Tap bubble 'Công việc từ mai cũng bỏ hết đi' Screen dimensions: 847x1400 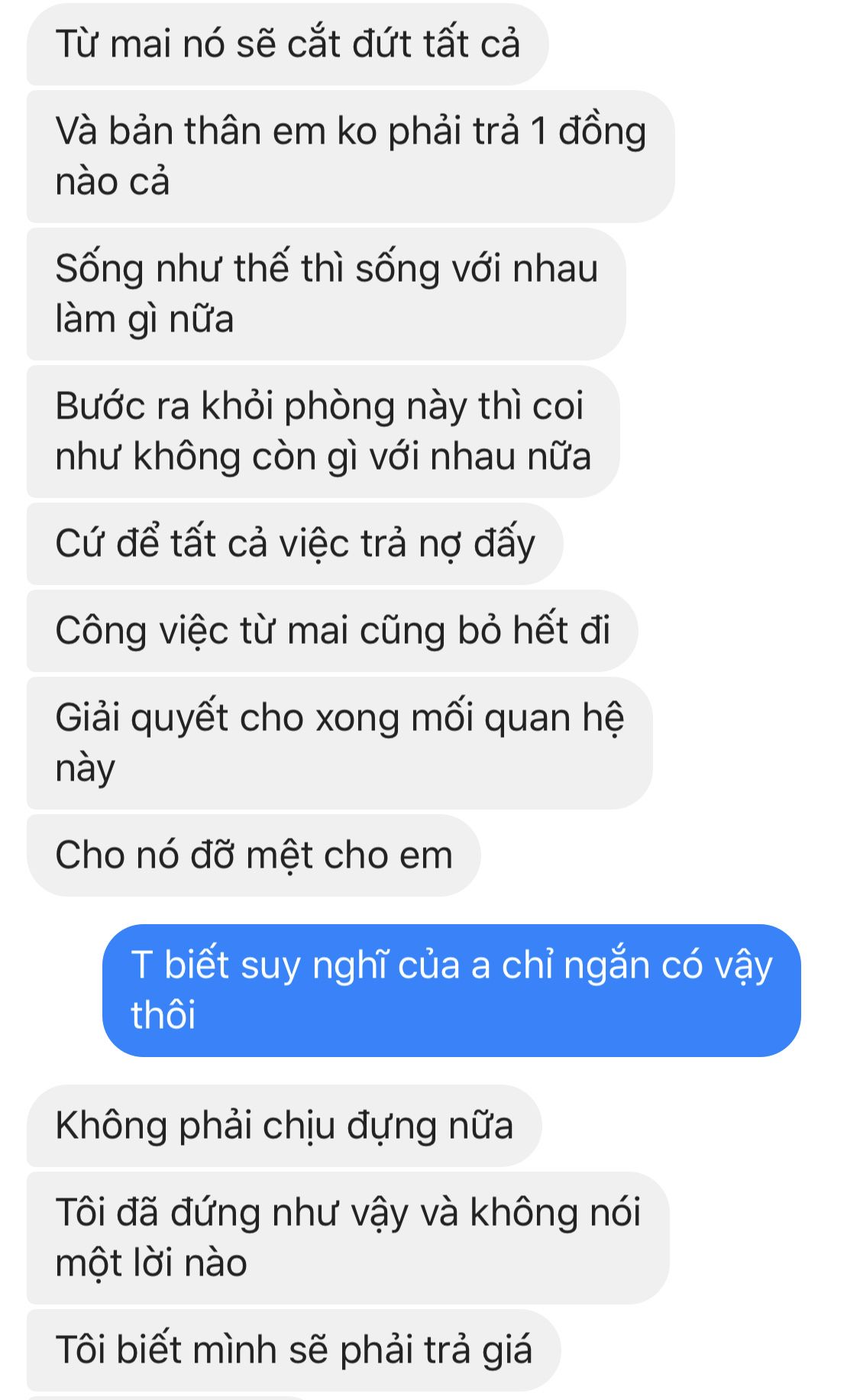[332, 631]
